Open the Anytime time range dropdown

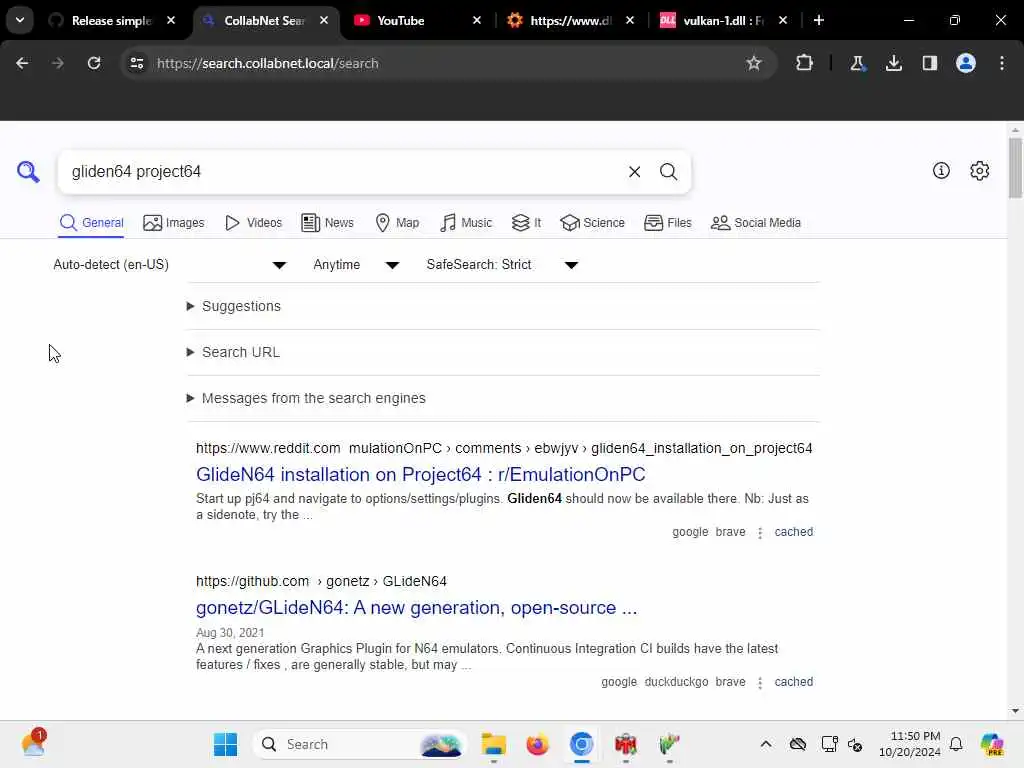tap(356, 264)
